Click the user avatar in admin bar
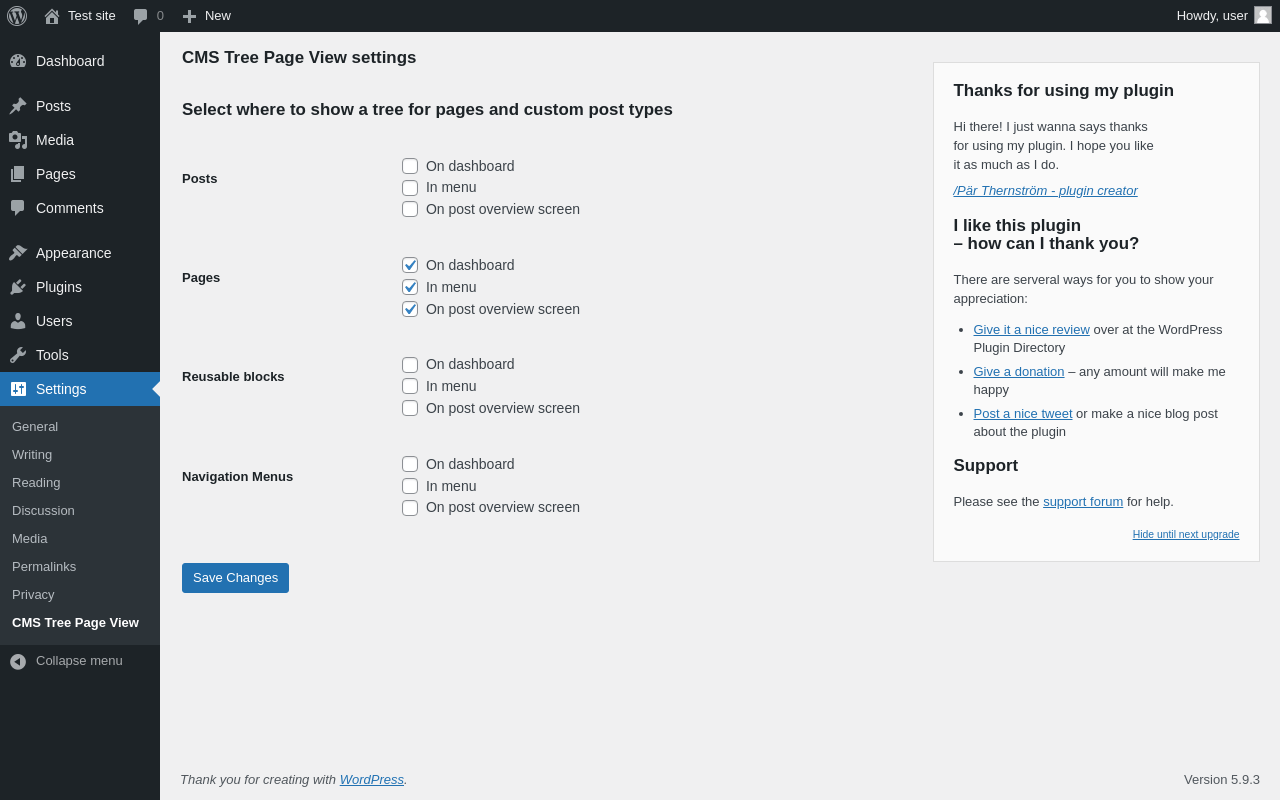1280x800 pixels. point(1263,15)
